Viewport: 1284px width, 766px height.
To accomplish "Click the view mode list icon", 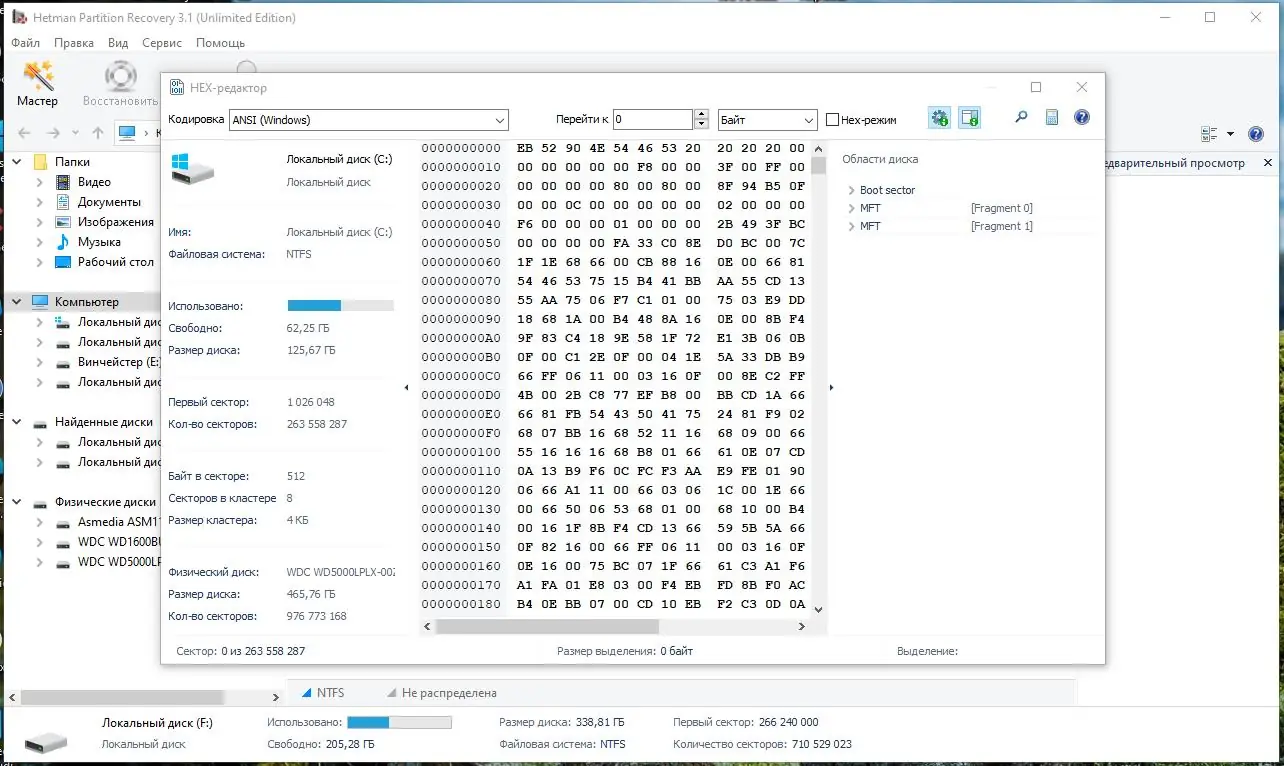I will (1209, 133).
